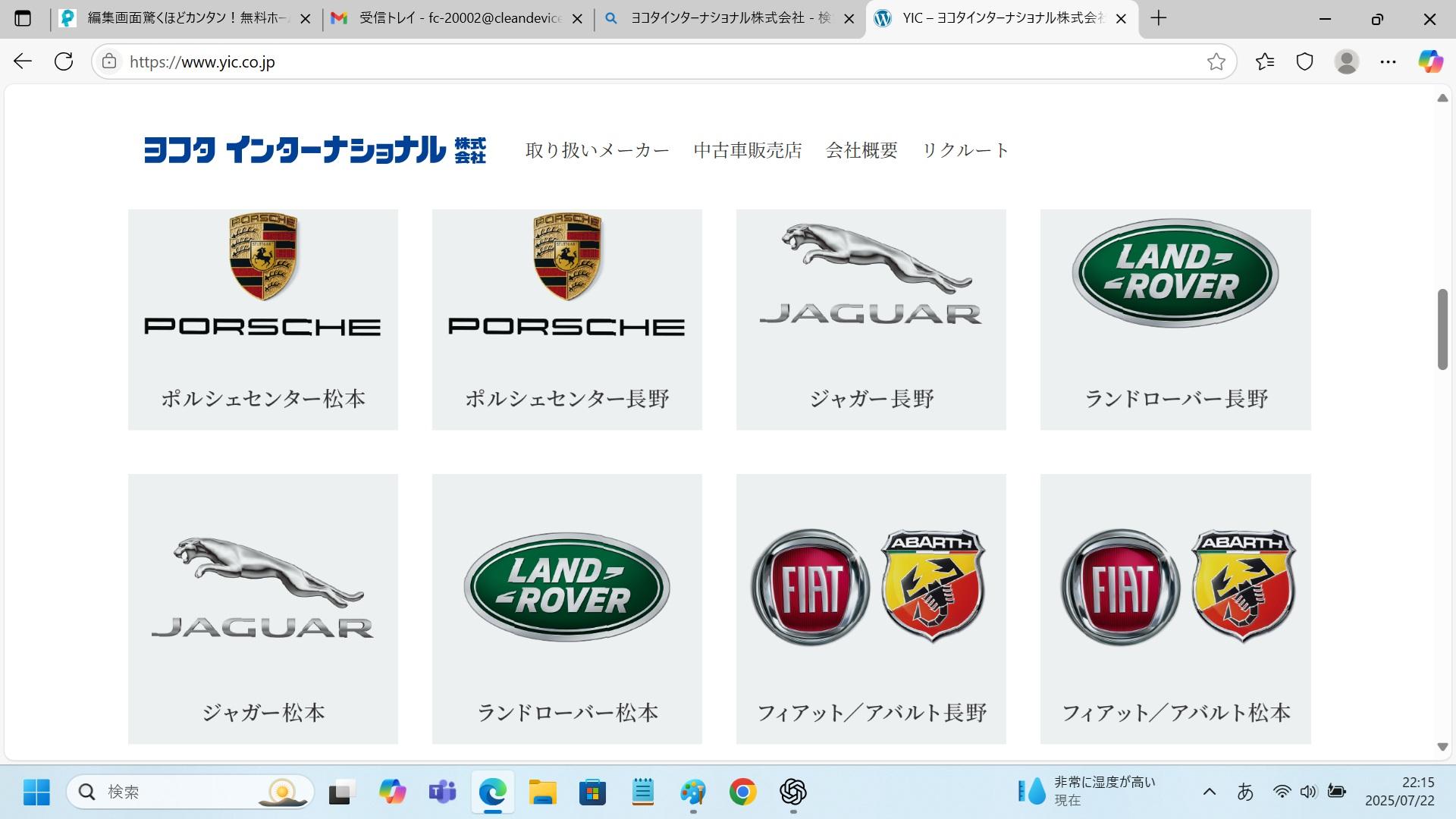Click the ポルシェセンター長野 label

567,399
